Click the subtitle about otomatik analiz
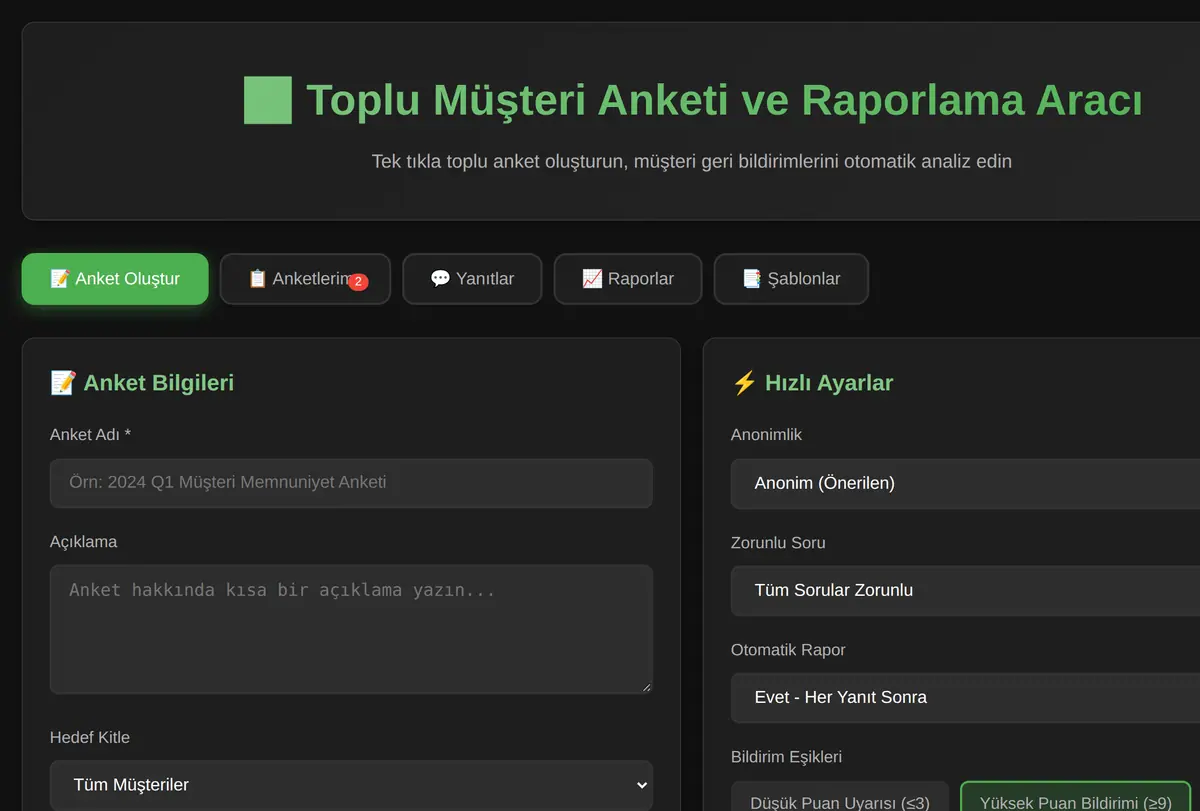 point(692,161)
